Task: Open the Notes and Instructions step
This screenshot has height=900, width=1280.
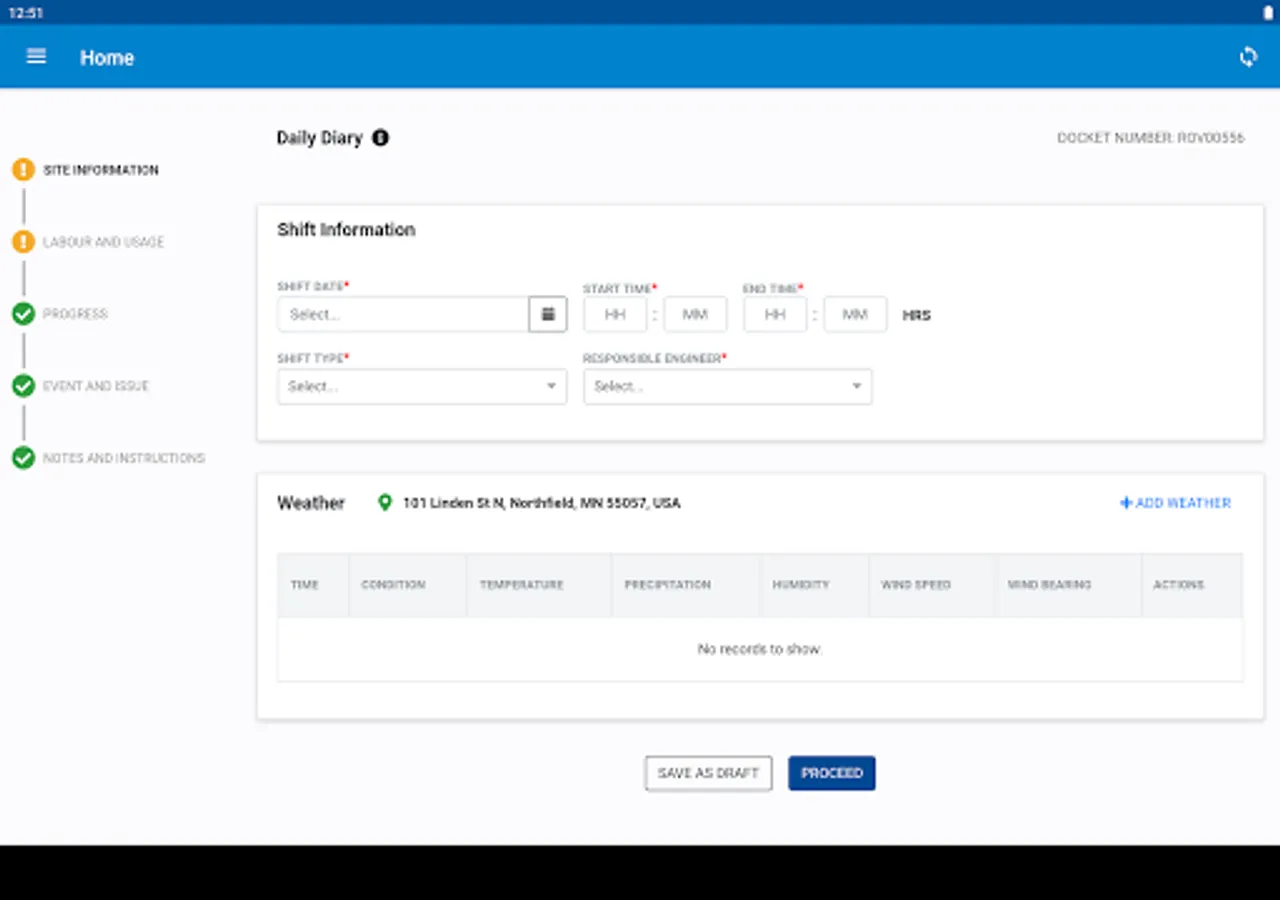Action: [x=124, y=458]
